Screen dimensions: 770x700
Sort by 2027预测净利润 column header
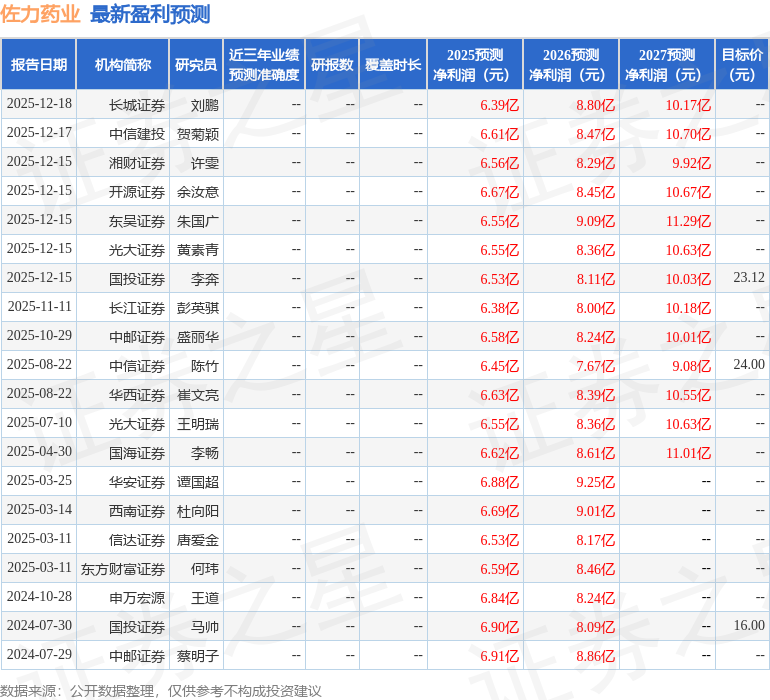click(667, 65)
